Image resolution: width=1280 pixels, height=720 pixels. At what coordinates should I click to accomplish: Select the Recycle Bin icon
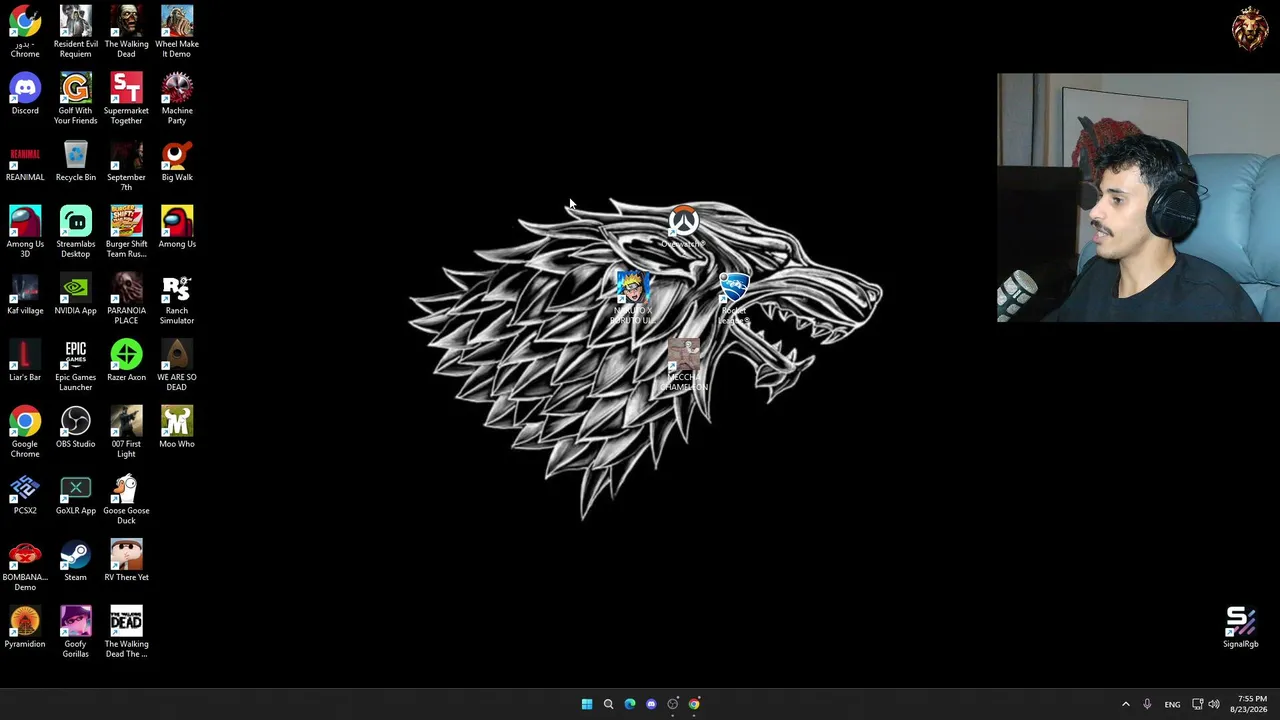point(76,160)
